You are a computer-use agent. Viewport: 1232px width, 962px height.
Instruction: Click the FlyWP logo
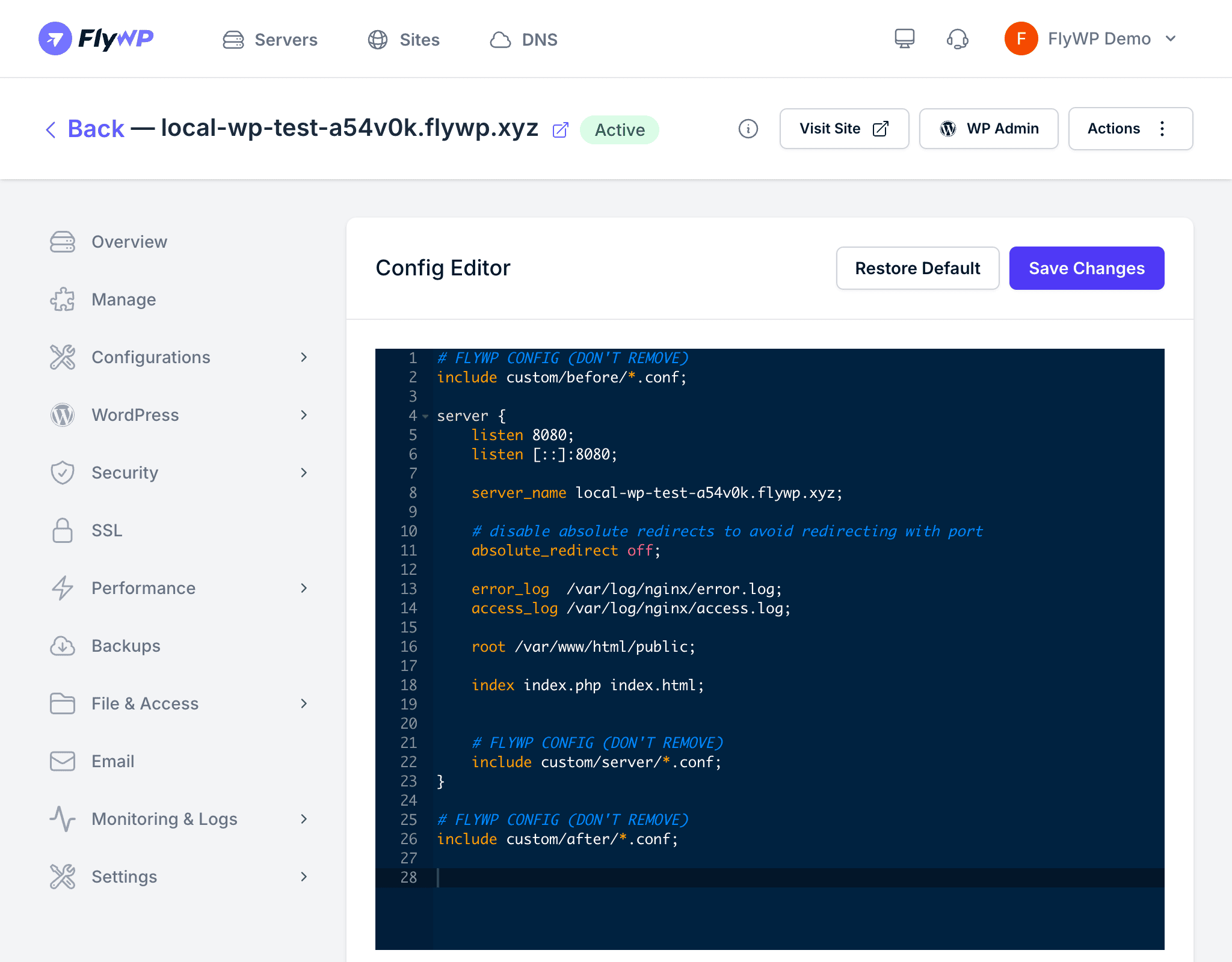coord(96,38)
